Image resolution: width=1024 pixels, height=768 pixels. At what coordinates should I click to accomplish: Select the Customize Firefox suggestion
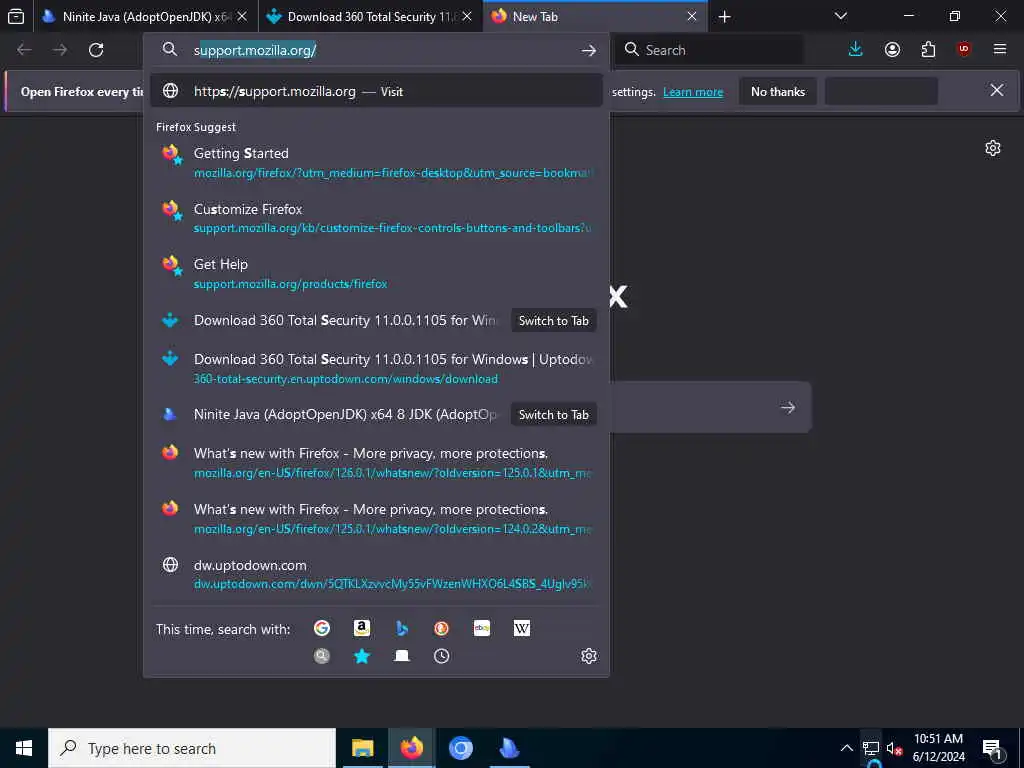(376, 217)
